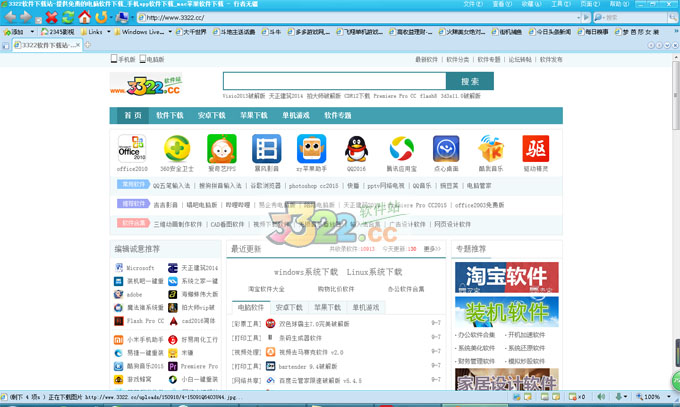Click the popup blocker x0 status icon

coord(577,397)
